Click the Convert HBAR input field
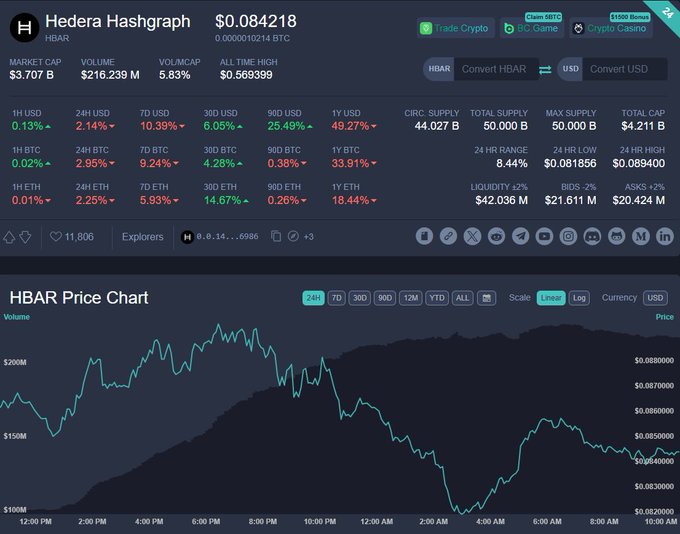Viewport: 680px width, 534px height. pos(496,69)
